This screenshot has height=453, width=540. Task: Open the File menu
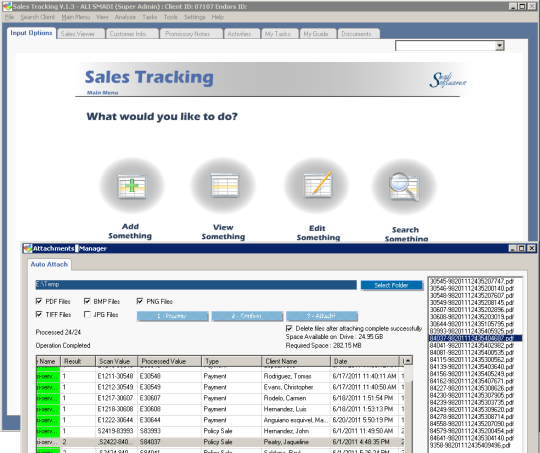click(9, 17)
